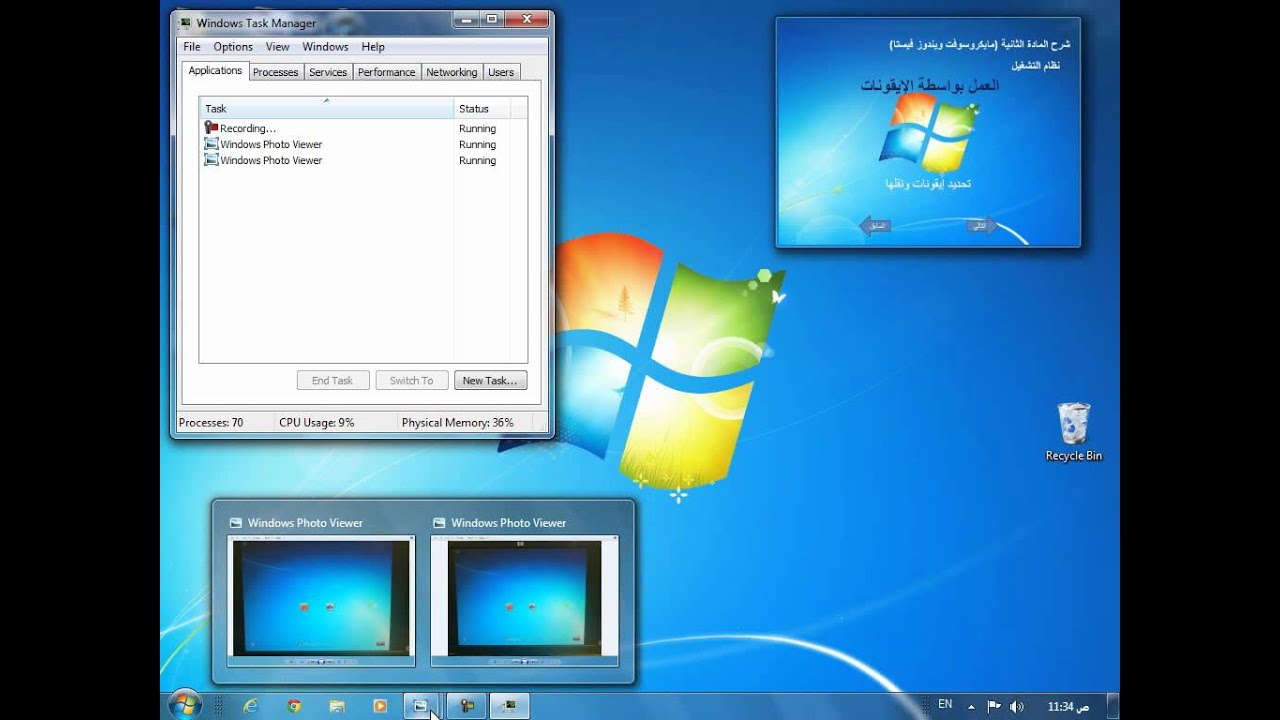Click the right arrow in the Arabic tutorial slide

pos(982,226)
